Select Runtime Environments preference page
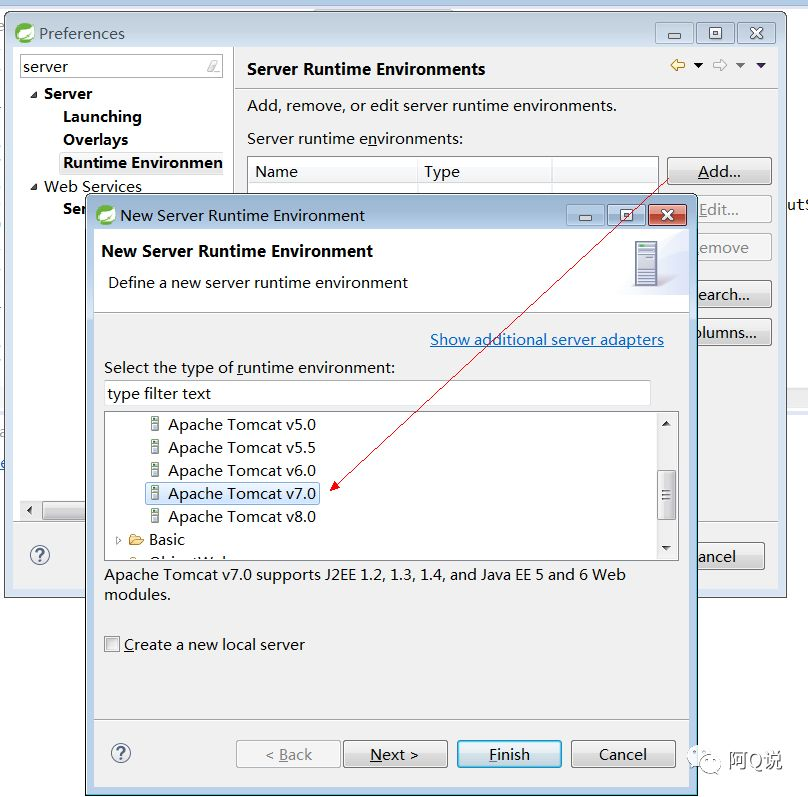 (x=142, y=163)
